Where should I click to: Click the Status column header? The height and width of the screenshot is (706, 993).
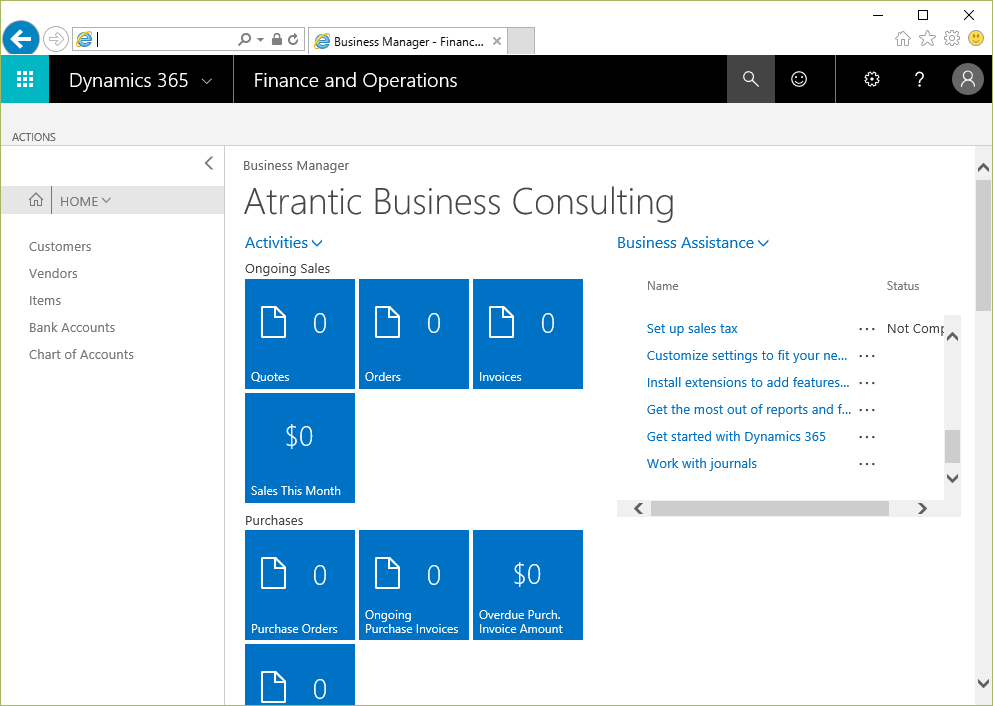[x=902, y=286]
